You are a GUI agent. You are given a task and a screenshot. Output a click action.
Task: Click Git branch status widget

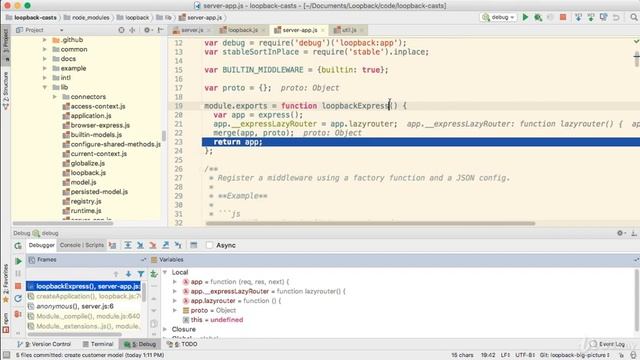tap(575, 355)
